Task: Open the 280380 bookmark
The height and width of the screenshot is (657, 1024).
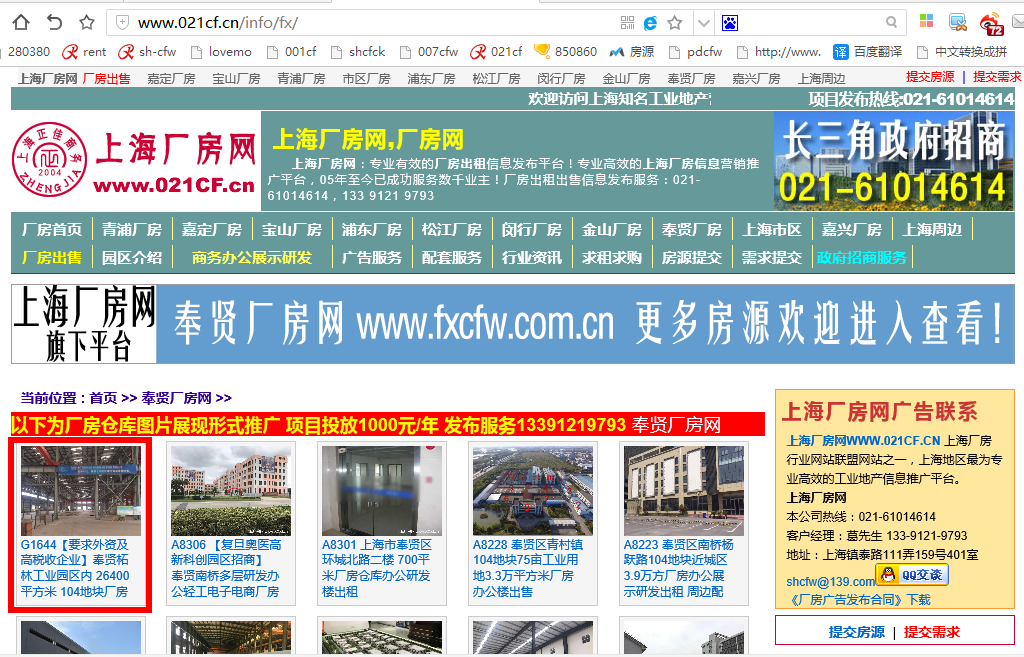Action: pos(29,52)
